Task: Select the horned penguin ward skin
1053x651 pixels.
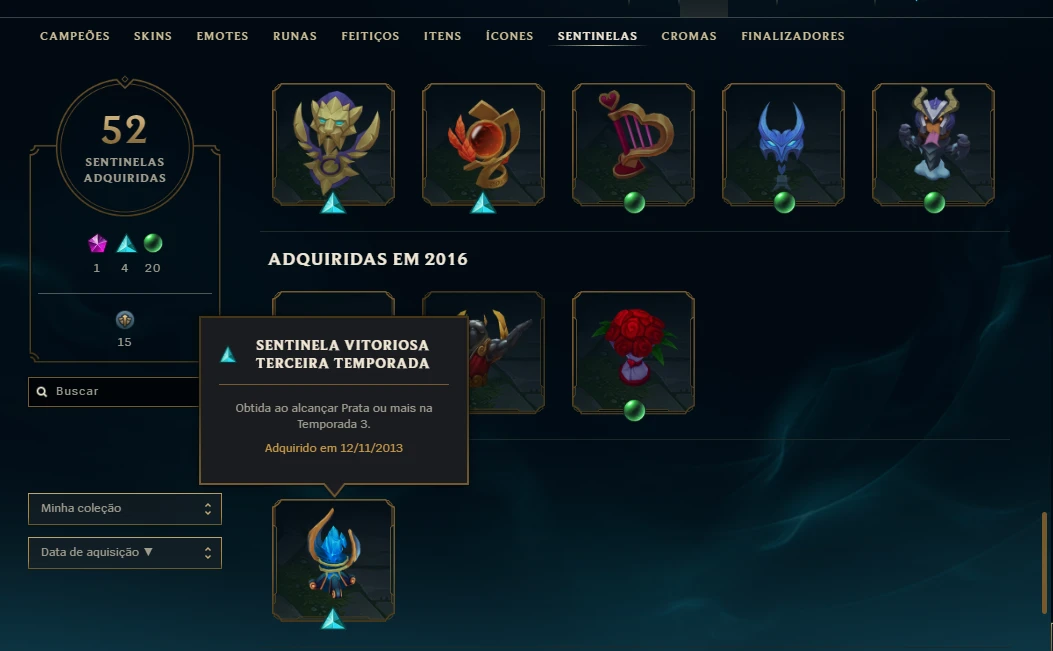Action: 933,144
